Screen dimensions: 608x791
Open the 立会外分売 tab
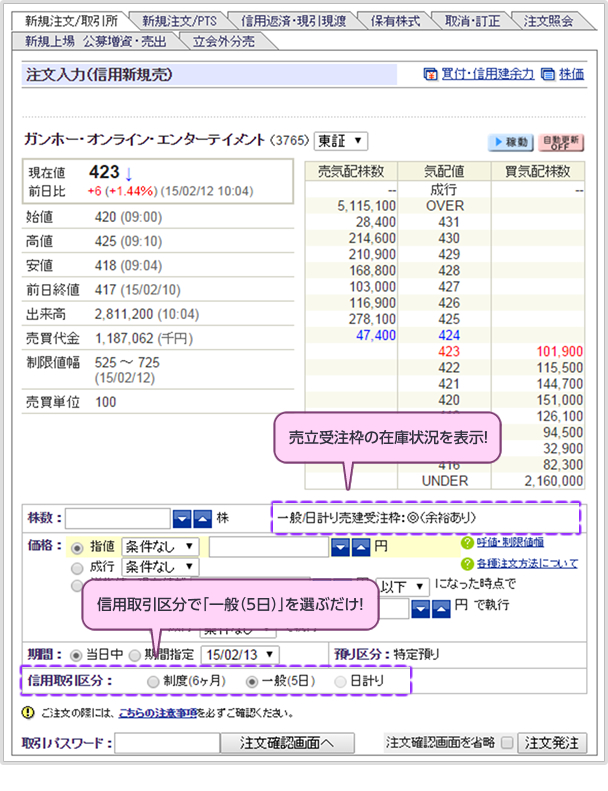click(224, 41)
